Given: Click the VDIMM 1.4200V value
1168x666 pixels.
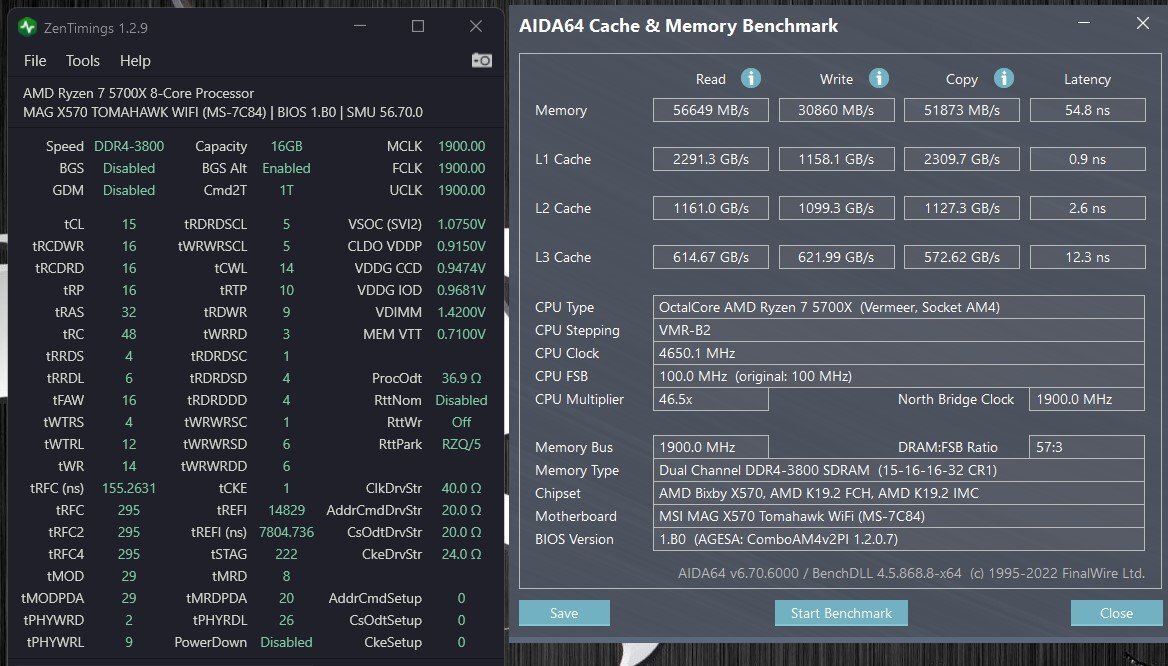Looking at the screenshot, I should (461, 312).
